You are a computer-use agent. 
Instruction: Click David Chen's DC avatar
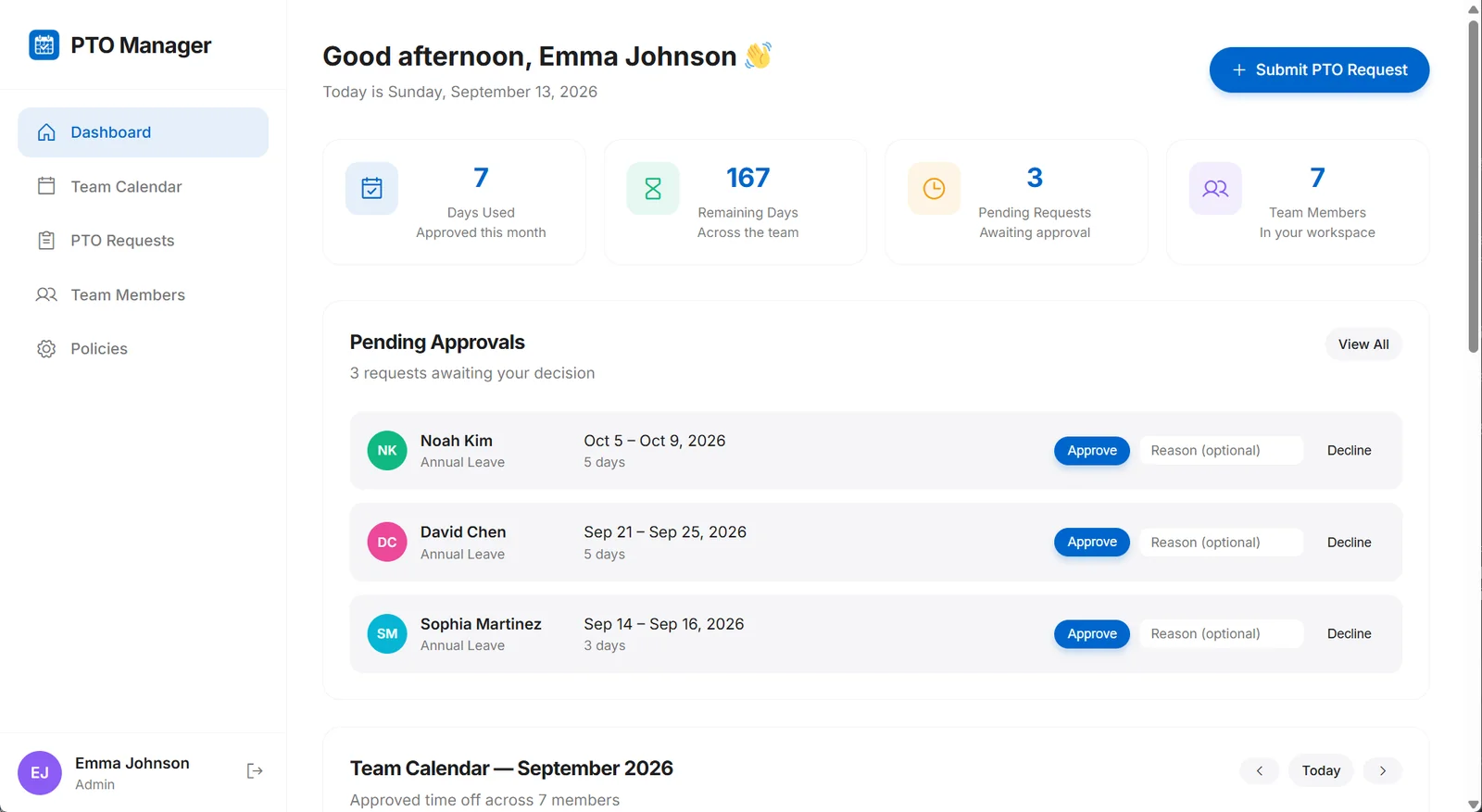tap(387, 543)
